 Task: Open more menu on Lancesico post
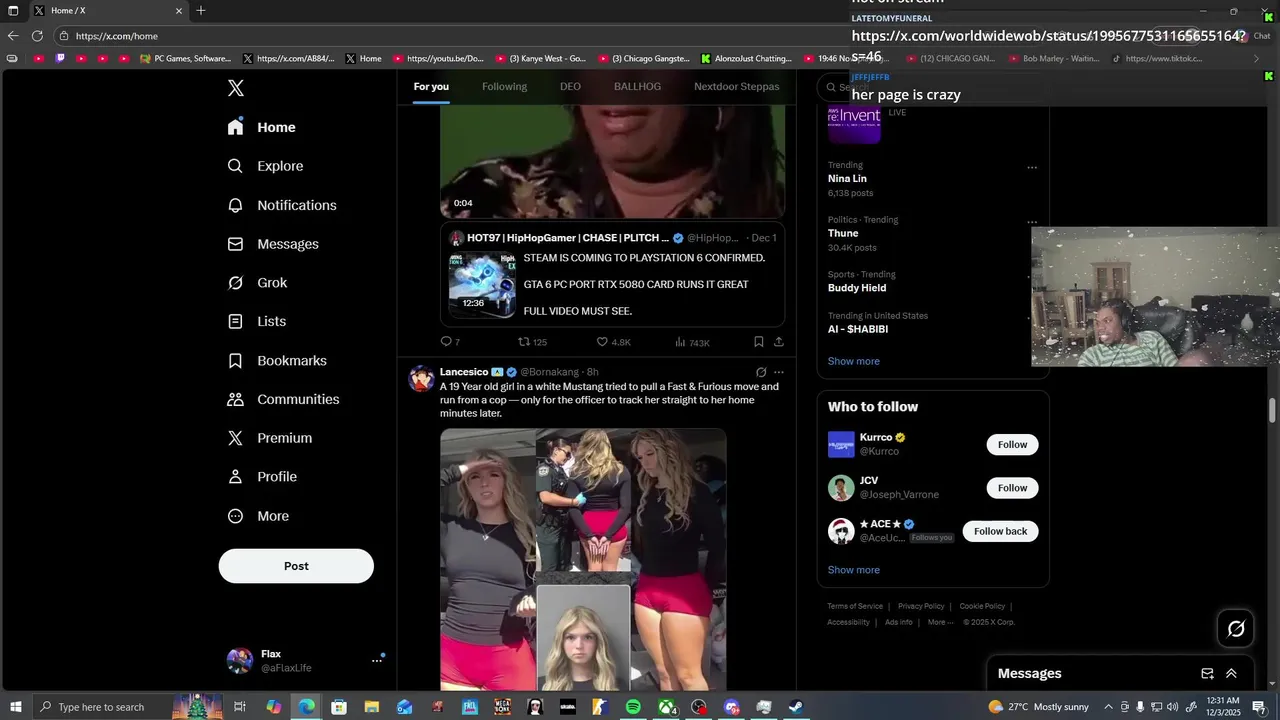point(779,372)
